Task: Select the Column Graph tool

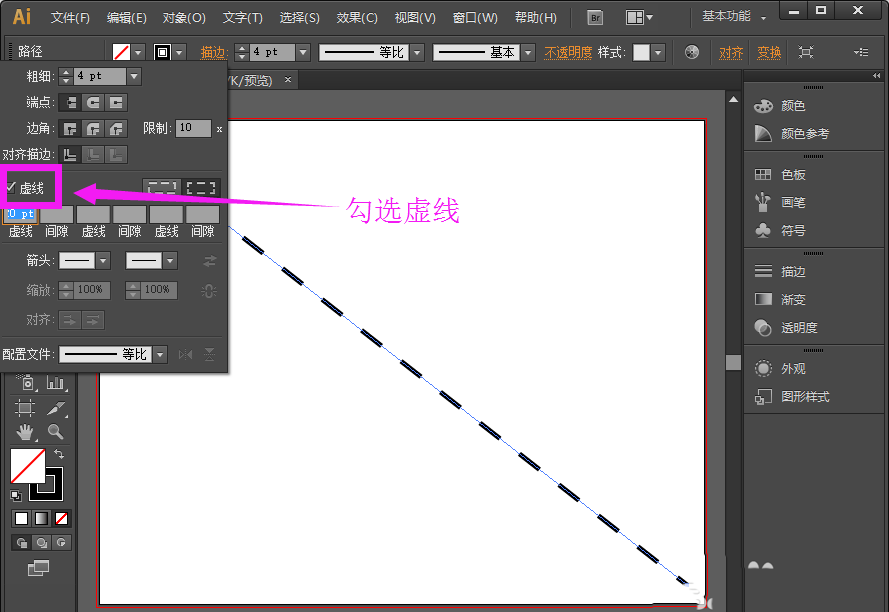Action: pos(56,382)
